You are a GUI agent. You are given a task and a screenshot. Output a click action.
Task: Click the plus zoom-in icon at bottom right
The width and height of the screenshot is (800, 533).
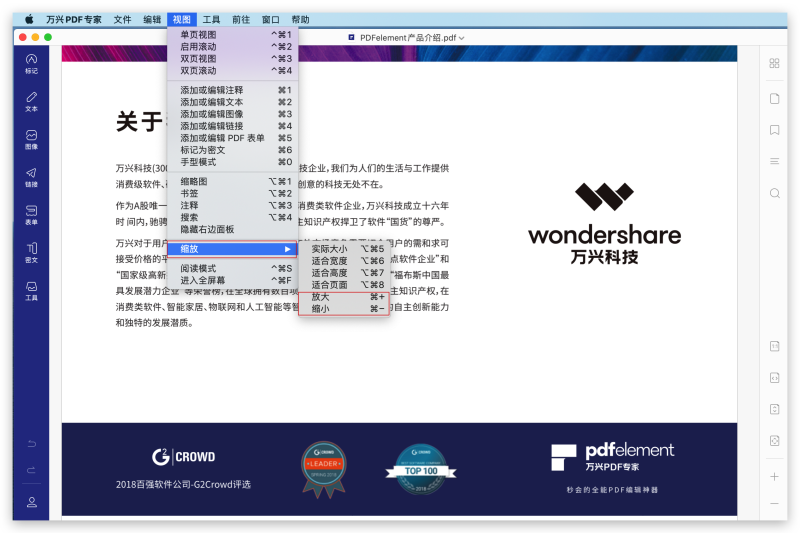(x=774, y=476)
